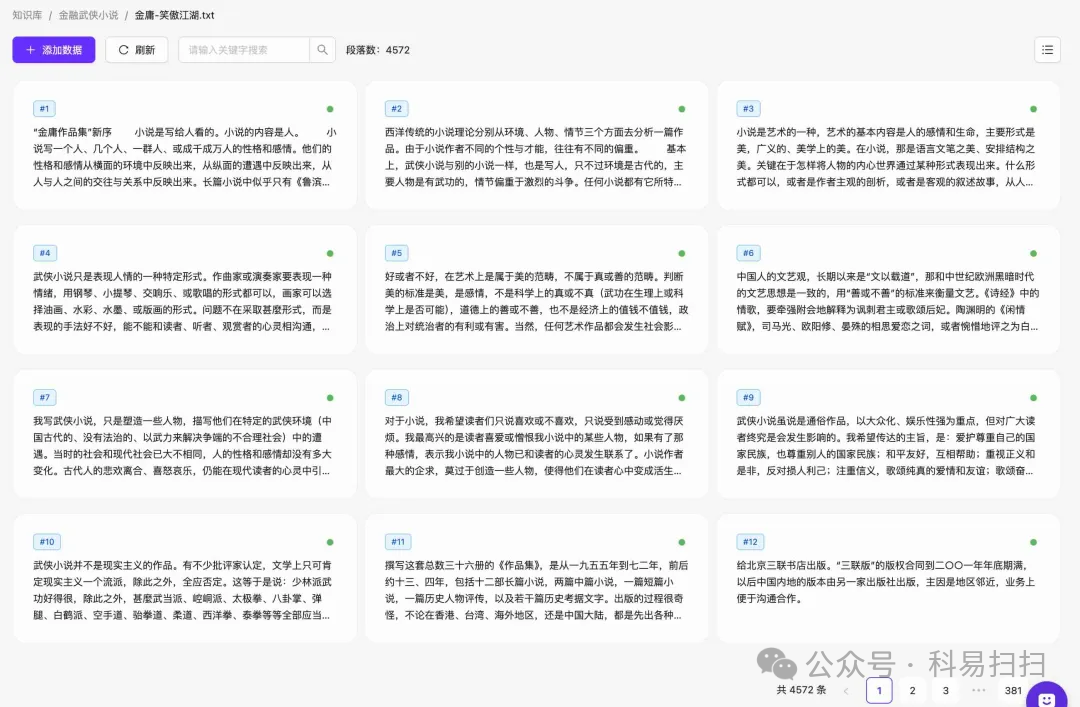Image resolution: width=1080 pixels, height=707 pixels.
Task: Click the 刷新 refresh button
Action: click(x=136, y=50)
